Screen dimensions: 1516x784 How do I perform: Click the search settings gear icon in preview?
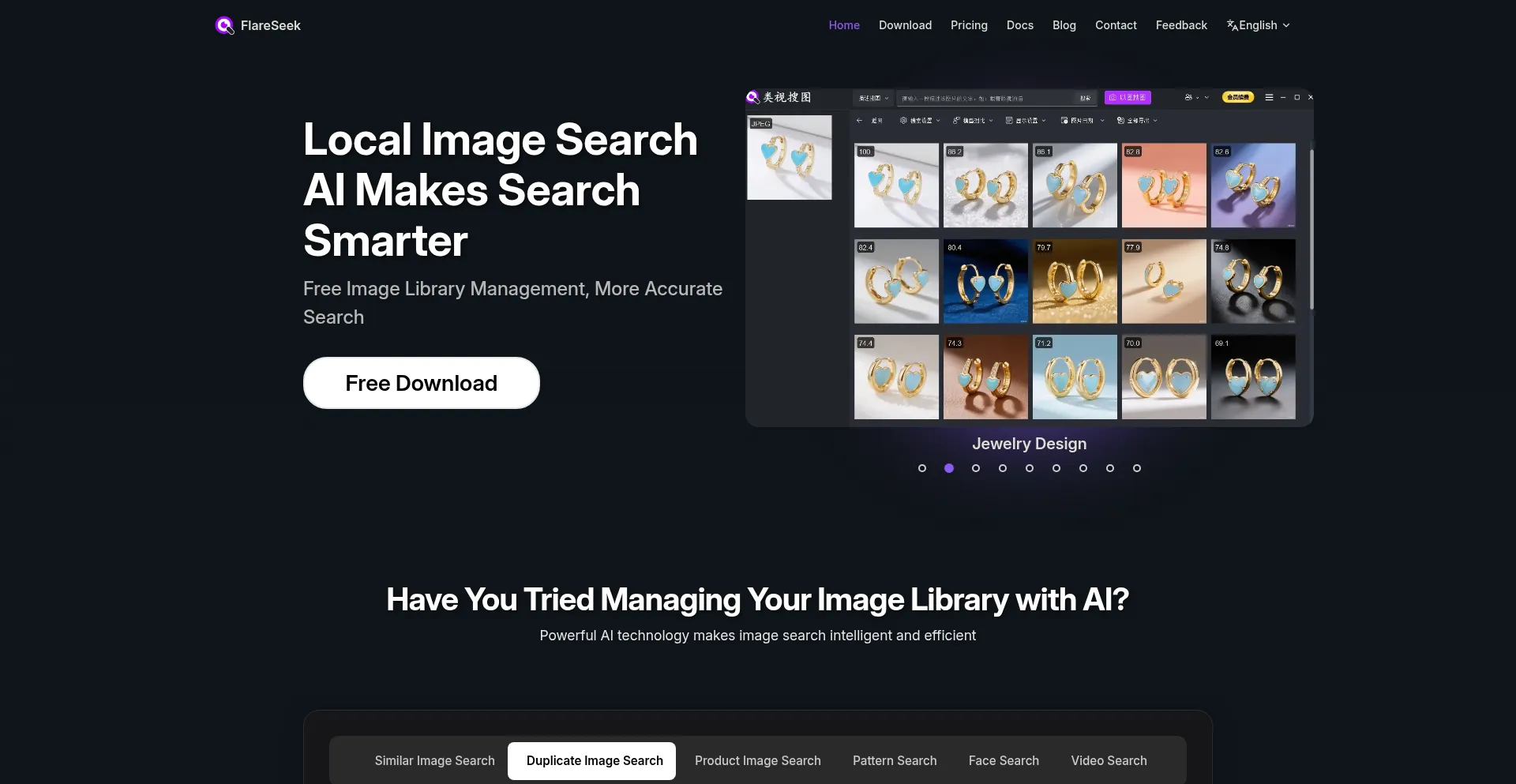tap(903, 121)
